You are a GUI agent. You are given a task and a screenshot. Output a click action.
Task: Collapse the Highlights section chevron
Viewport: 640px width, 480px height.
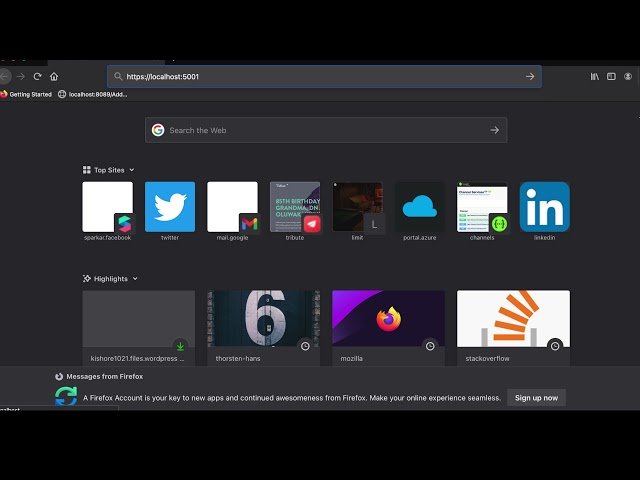136,279
